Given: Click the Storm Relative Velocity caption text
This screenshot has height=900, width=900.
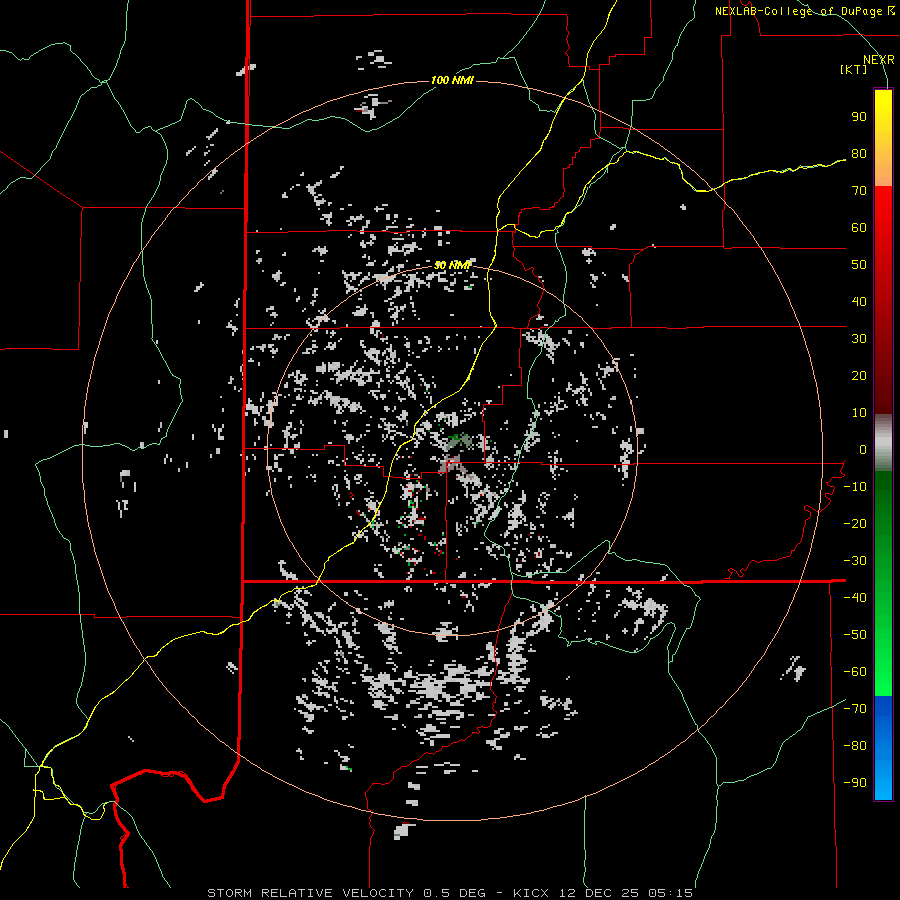Looking at the screenshot, I should click(x=450, y=893).
